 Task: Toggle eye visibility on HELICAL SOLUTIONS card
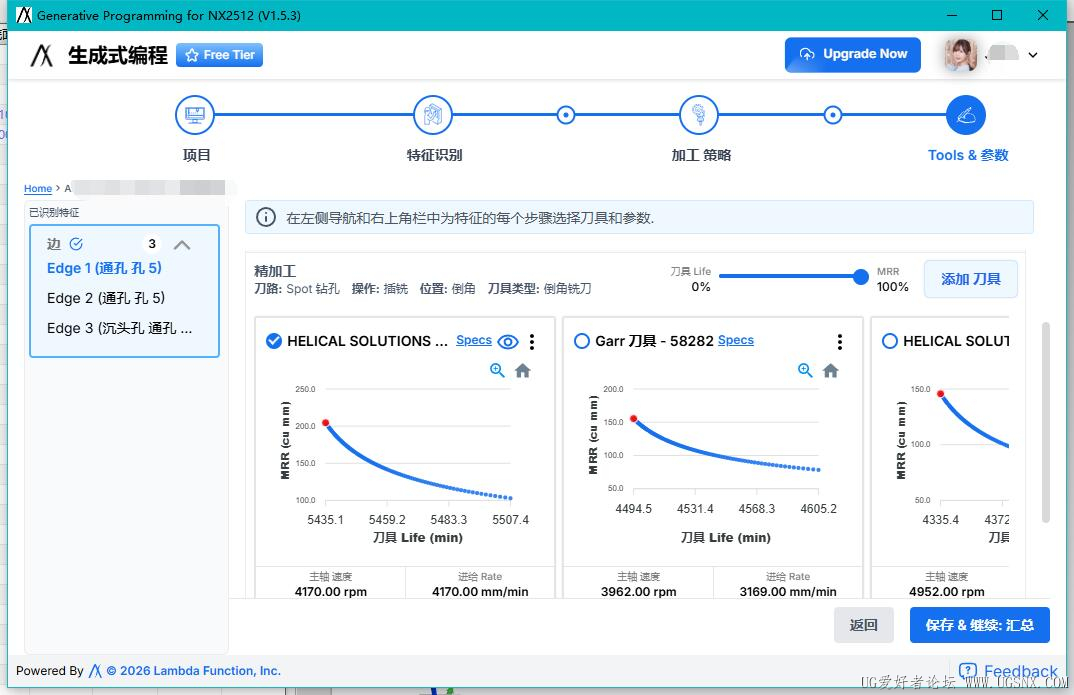[508, 342]
